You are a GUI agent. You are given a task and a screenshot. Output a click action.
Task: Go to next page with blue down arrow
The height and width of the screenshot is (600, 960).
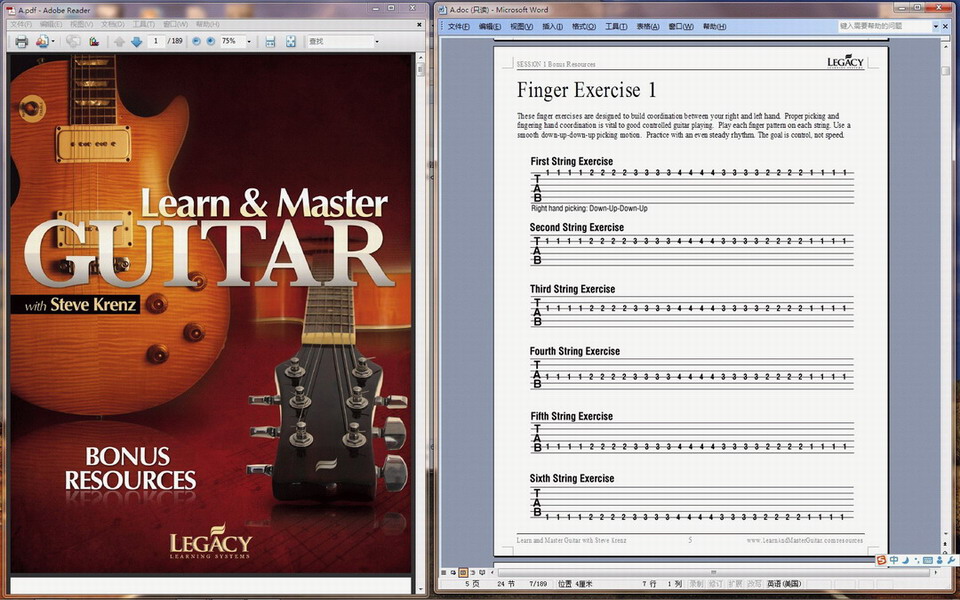[x=136, y=42]
